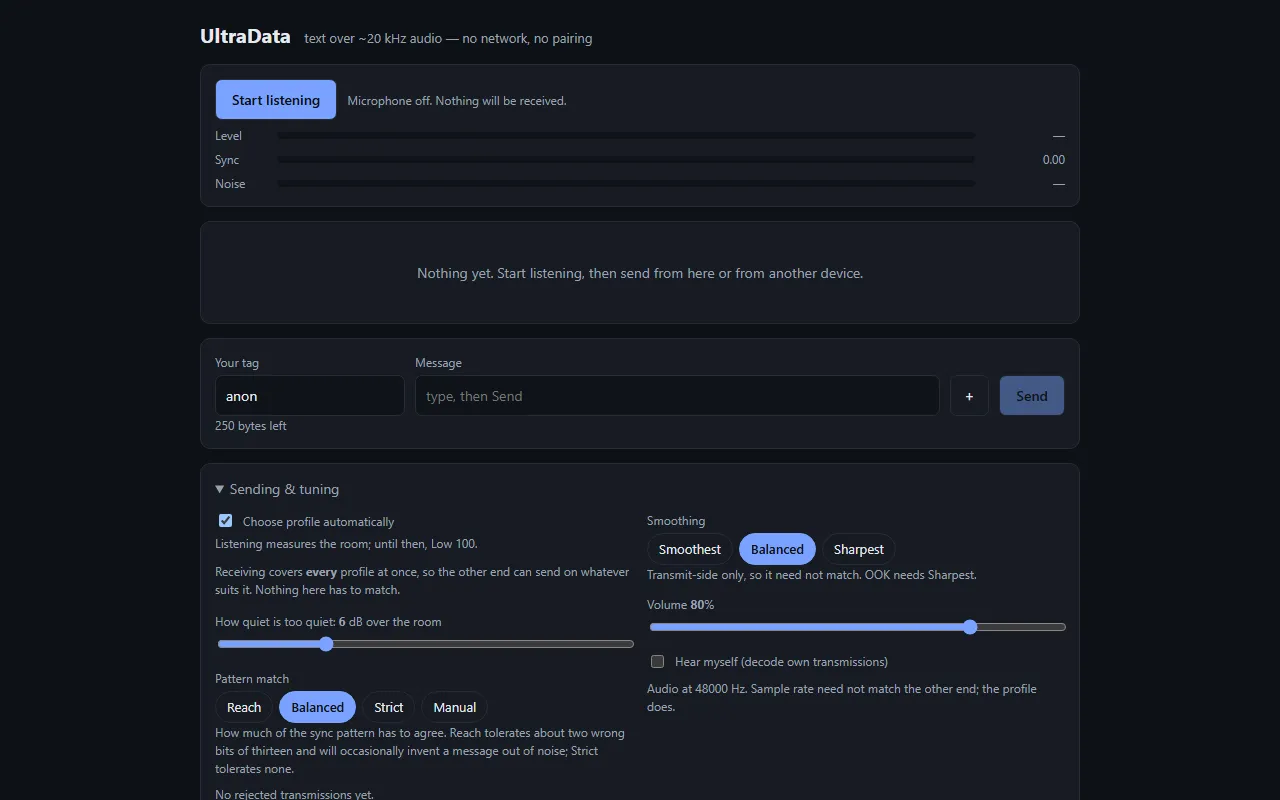The height and width of the screenshot is (800, 1280).
Task: Select Sharpest smoothing option
Action: 859,549
